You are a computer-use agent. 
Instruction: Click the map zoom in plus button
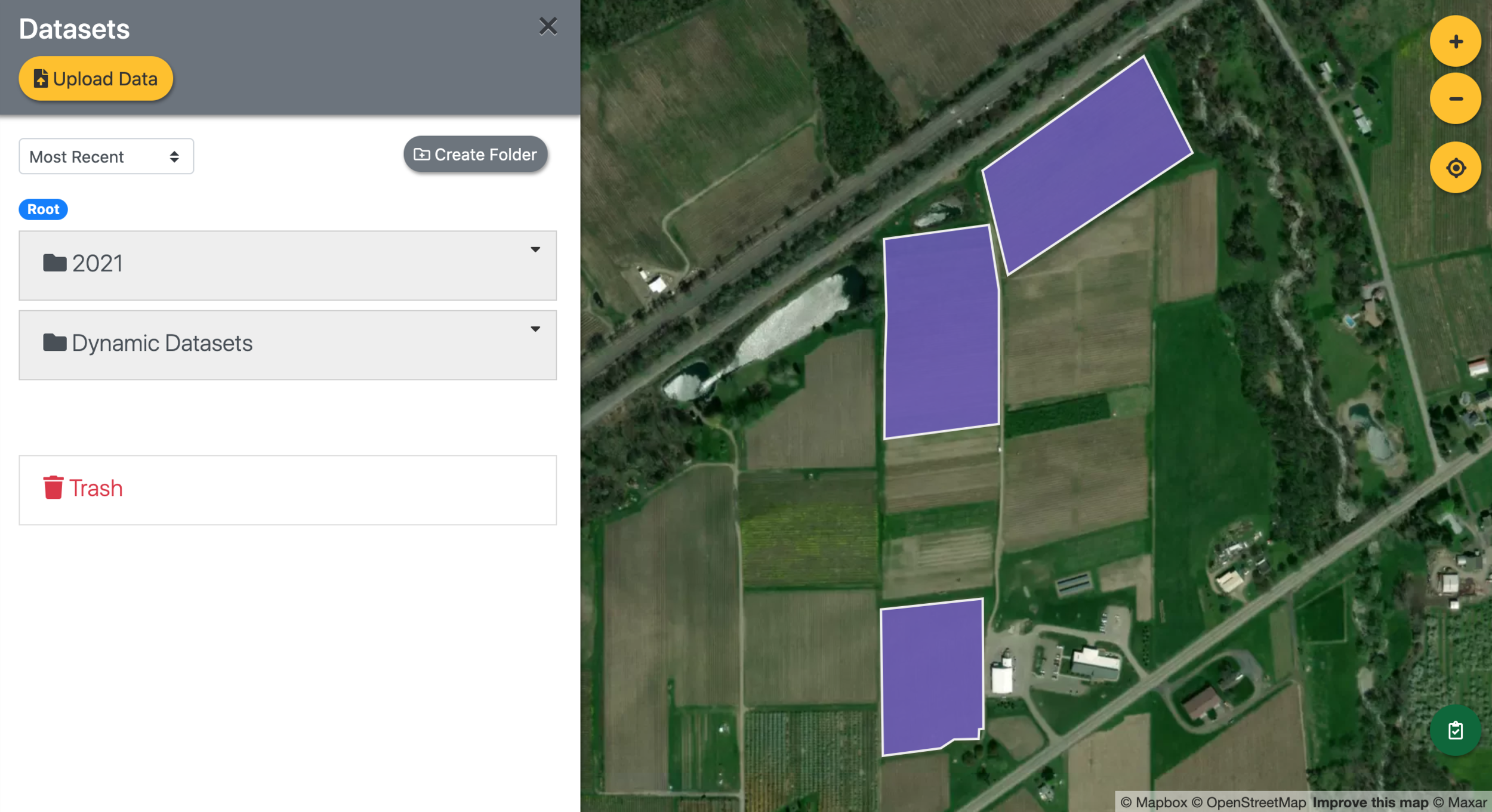(1455, 41)
